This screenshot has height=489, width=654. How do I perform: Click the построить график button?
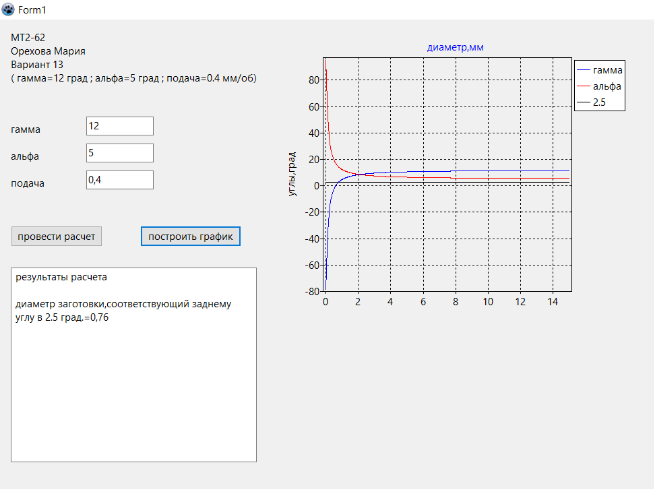tap(191, 236)
